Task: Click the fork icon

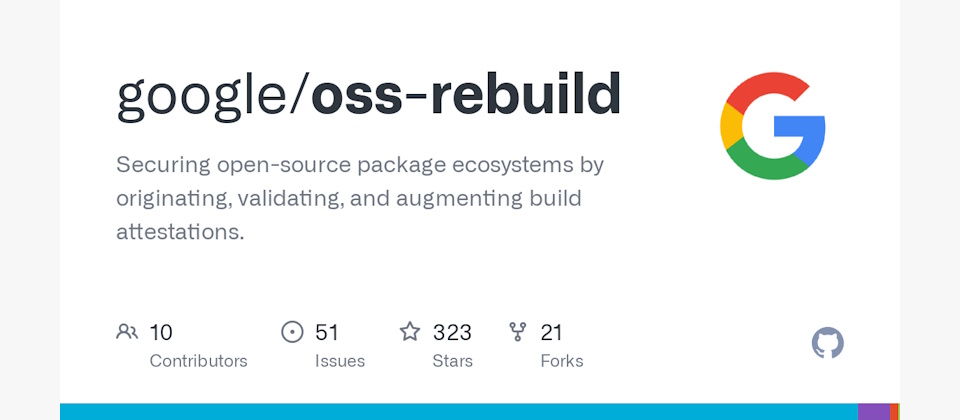Action: coord(517,332)
